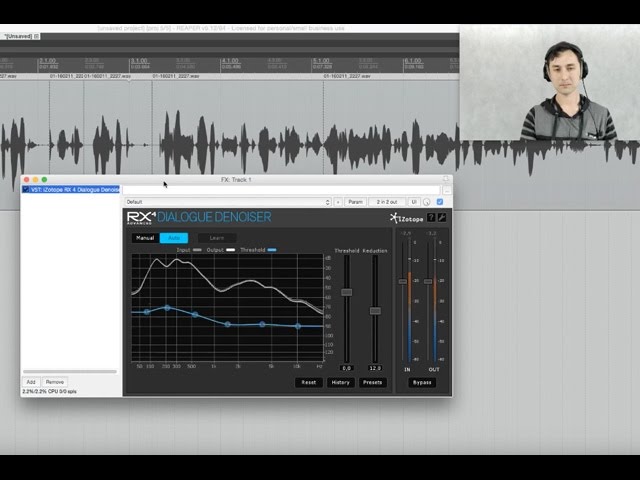Click the CPU usage status text
640x480 pixels.
[49, 391]
